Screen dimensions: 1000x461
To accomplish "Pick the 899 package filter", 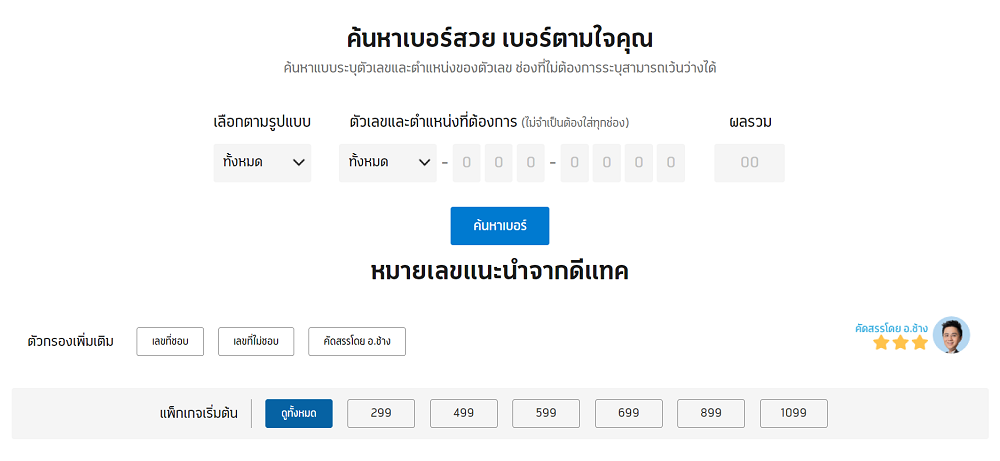I will (x=711, y=413).
